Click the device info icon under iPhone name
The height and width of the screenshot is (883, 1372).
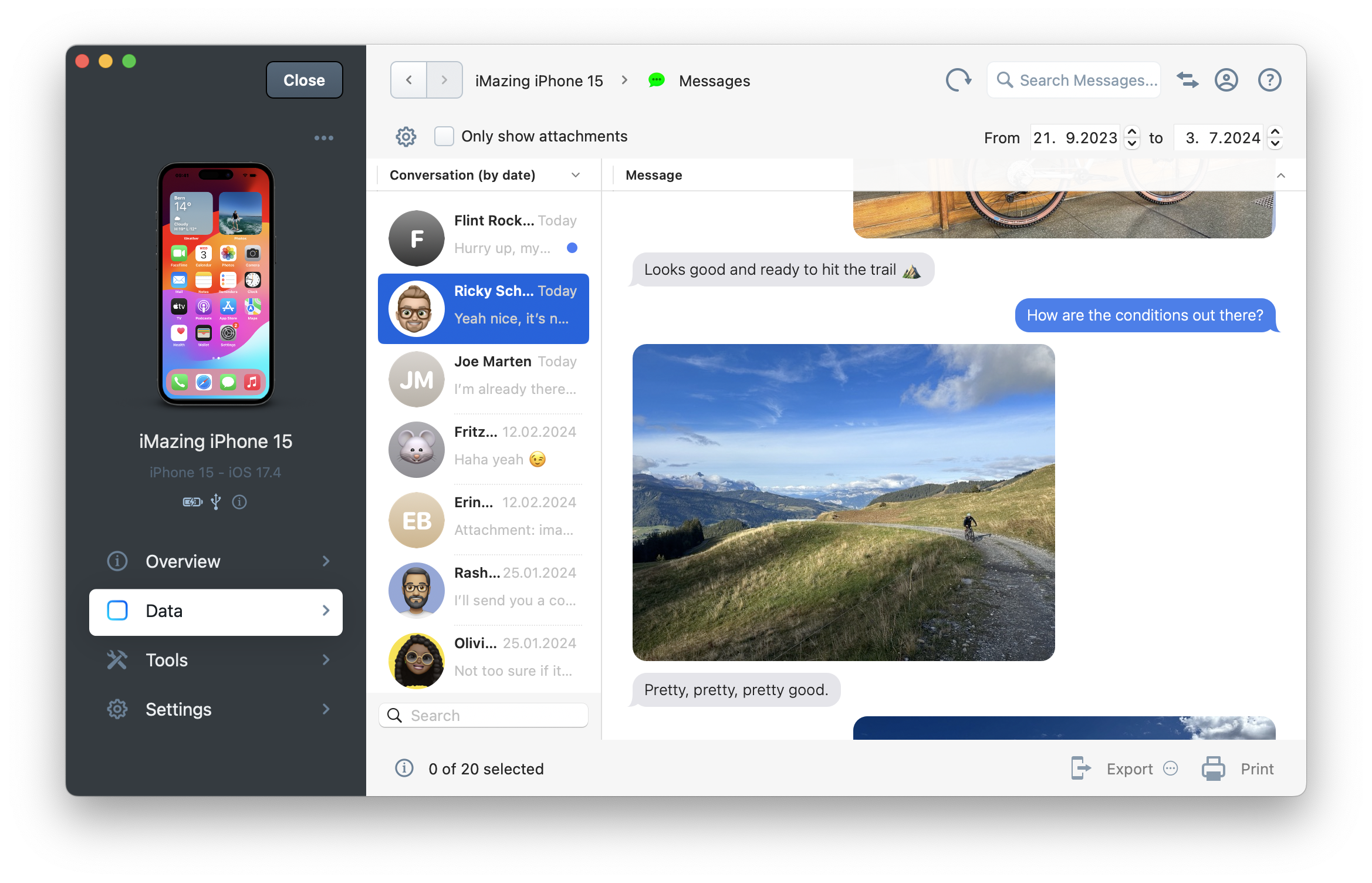tap(239, 502)
